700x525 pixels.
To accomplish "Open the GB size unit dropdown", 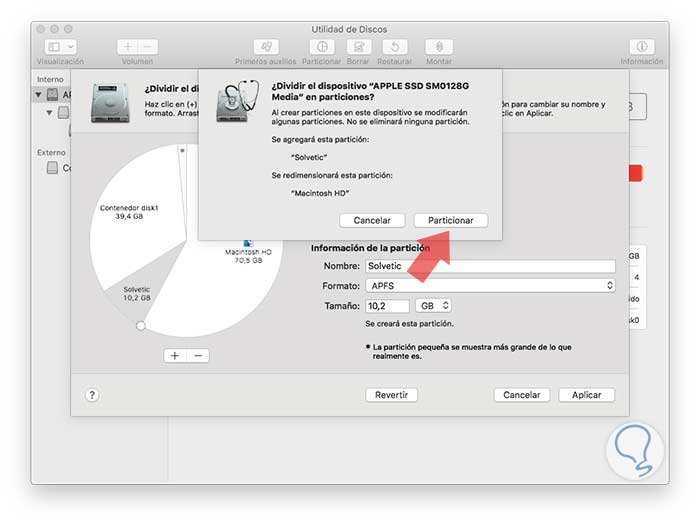I will pos(433,306).
